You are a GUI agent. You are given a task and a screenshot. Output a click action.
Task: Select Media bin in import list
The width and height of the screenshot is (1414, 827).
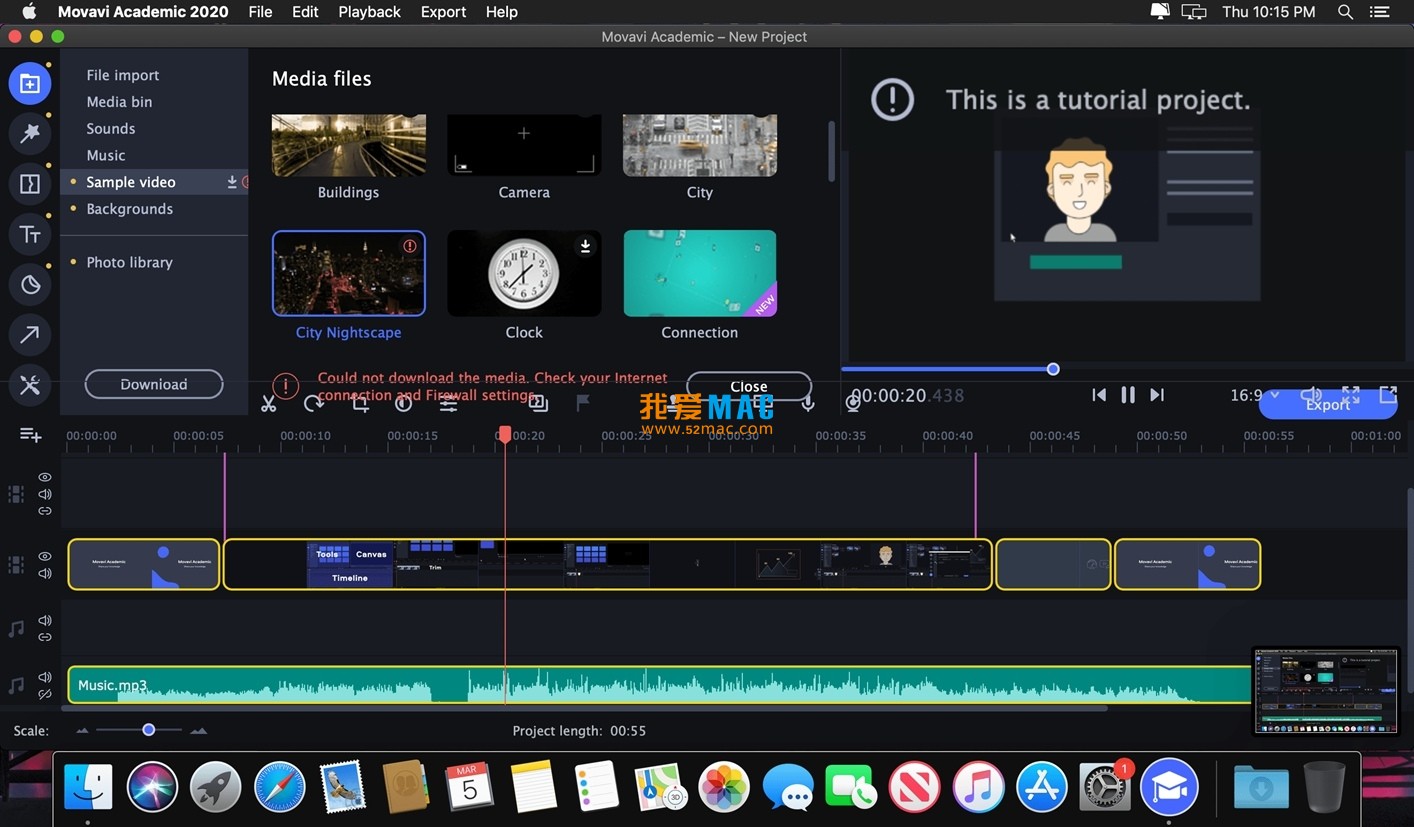click(x=154, y=102)
